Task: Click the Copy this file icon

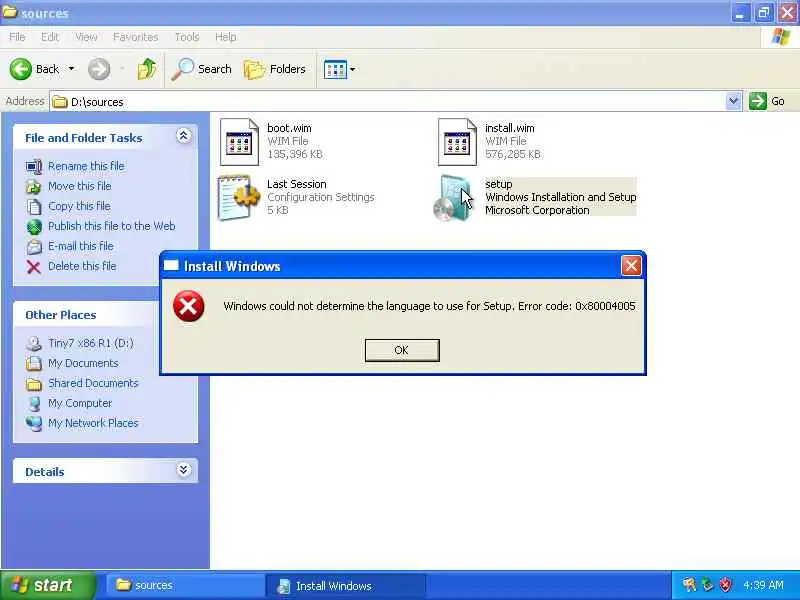Action: (34, 207)
